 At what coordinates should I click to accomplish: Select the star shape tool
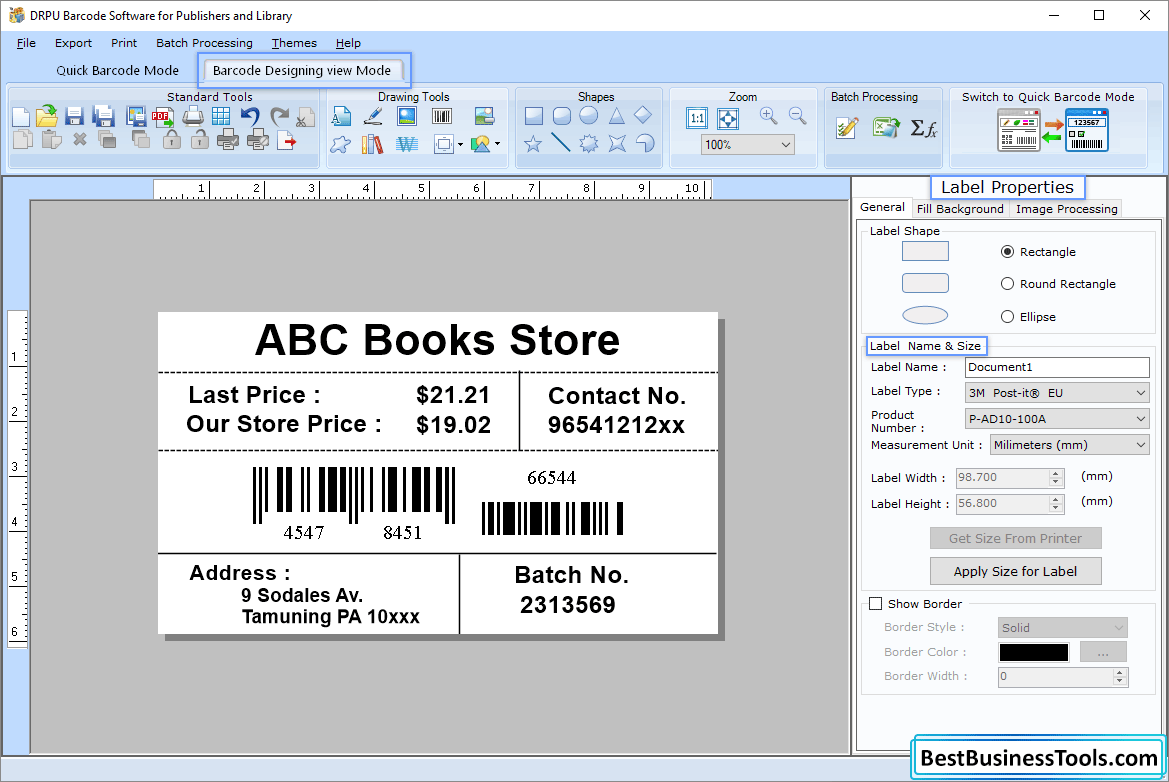[534, 144]
